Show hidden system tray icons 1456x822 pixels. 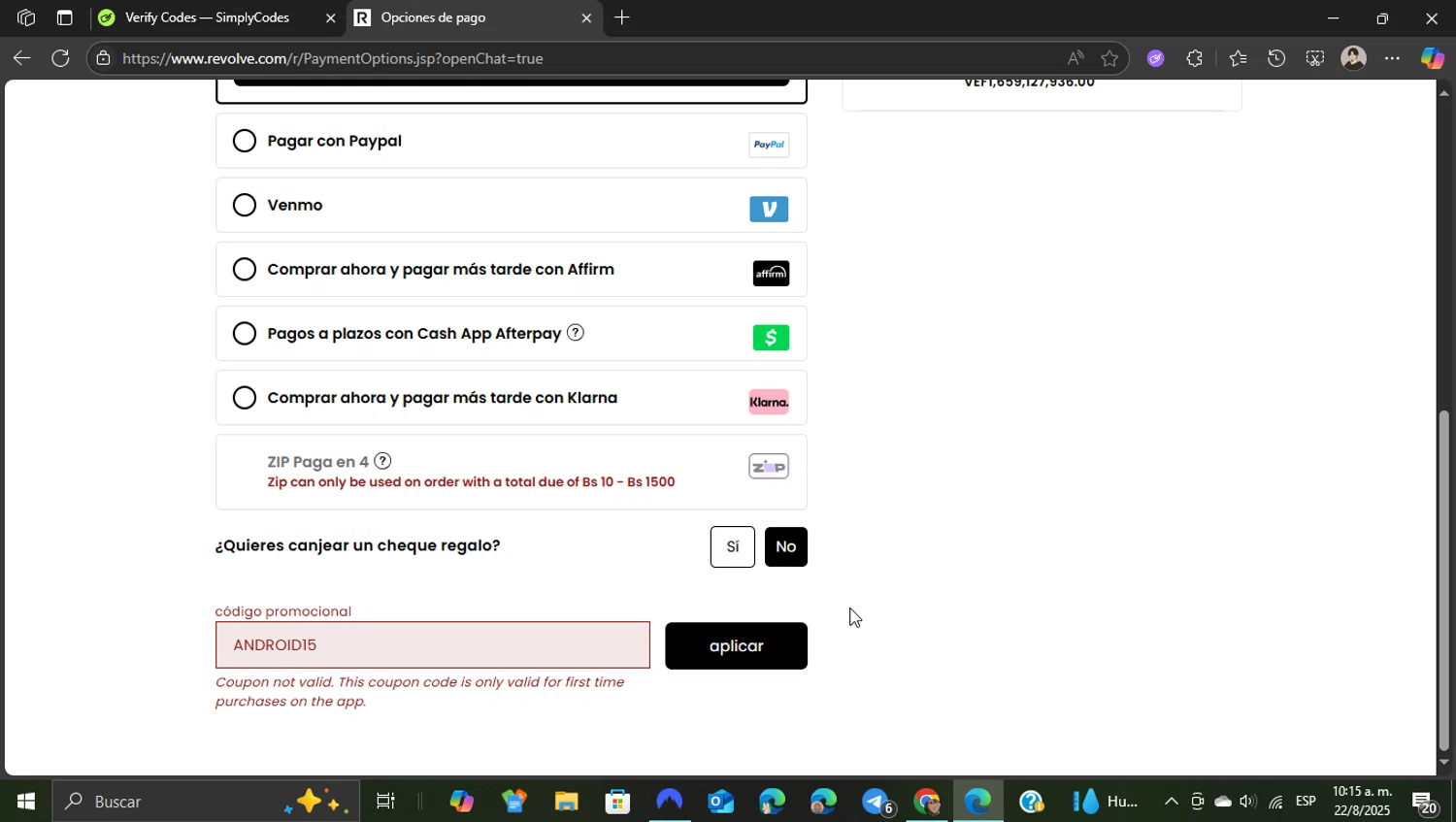click(x=1172, y=802)
